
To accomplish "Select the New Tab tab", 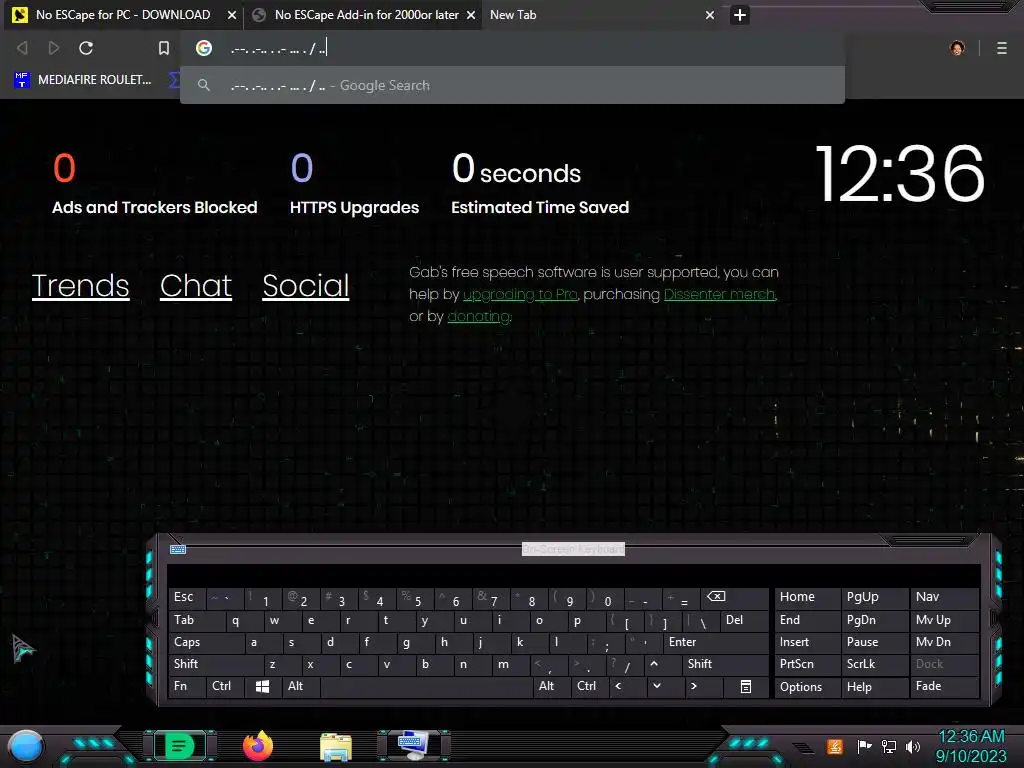I will tap(601, 15).
